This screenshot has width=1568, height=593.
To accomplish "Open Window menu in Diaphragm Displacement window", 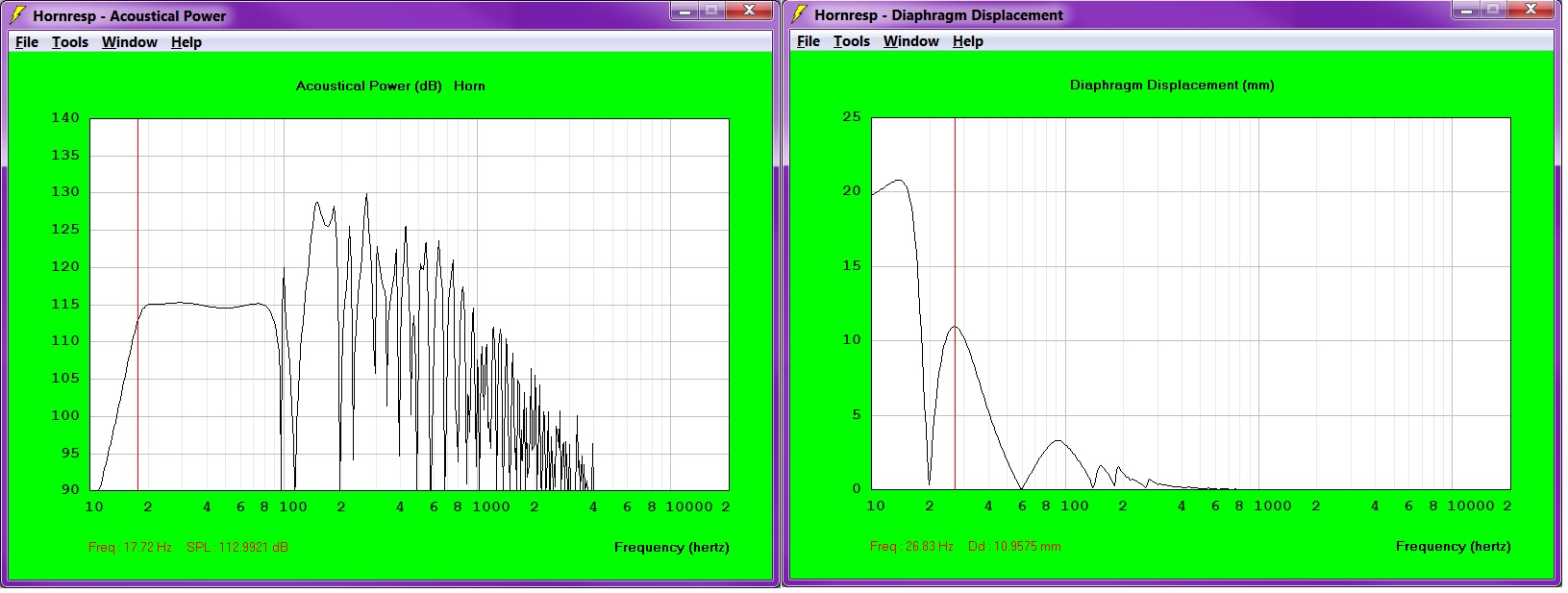I will [x=911, y=41].
